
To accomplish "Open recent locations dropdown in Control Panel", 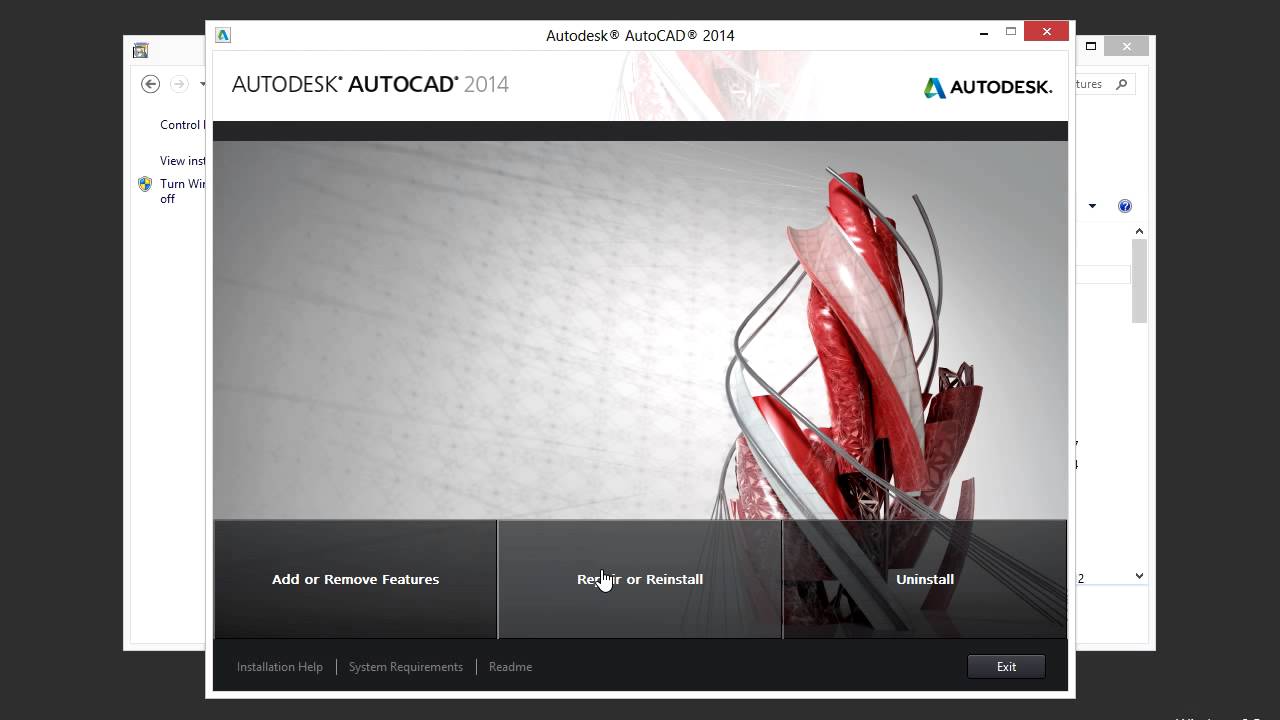I will pos(202,84).
